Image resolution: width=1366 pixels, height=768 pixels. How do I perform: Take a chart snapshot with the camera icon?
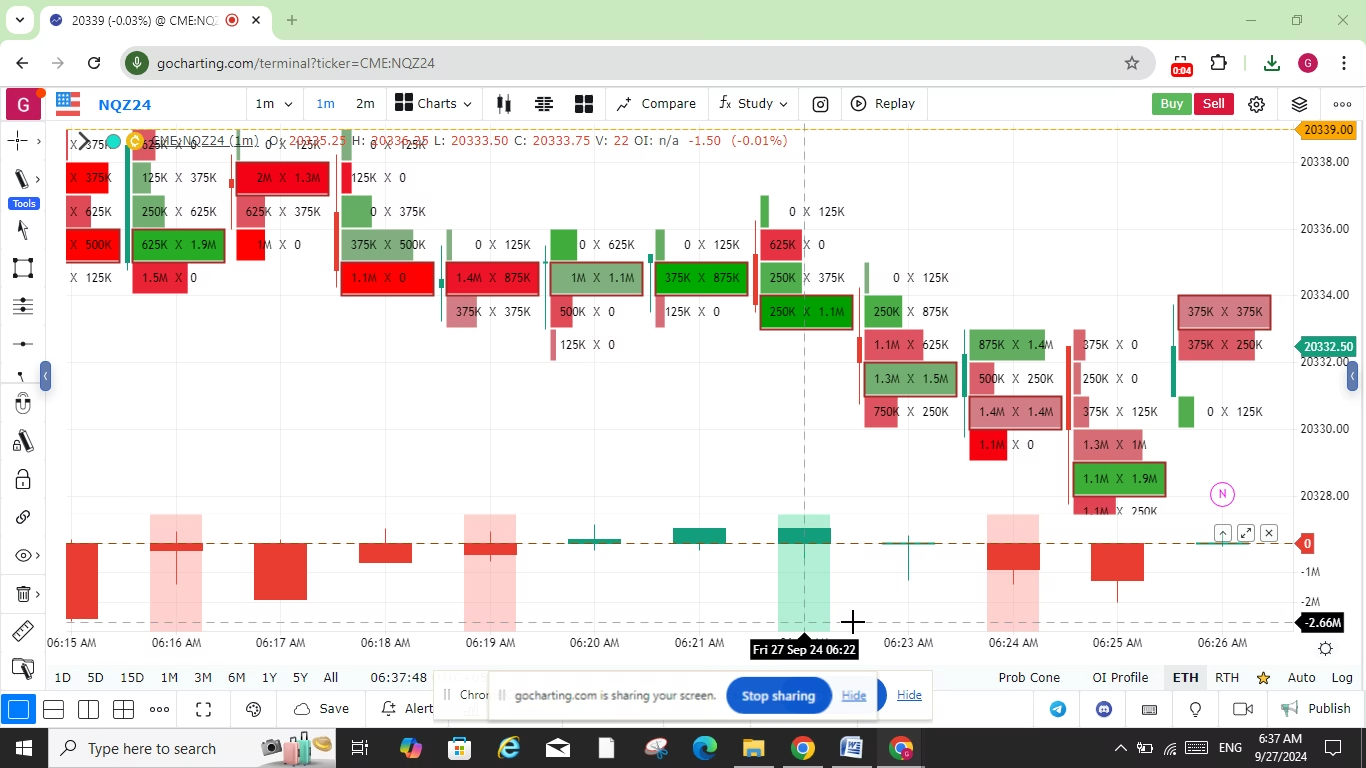pyautogui.click(x=820, y=103)
